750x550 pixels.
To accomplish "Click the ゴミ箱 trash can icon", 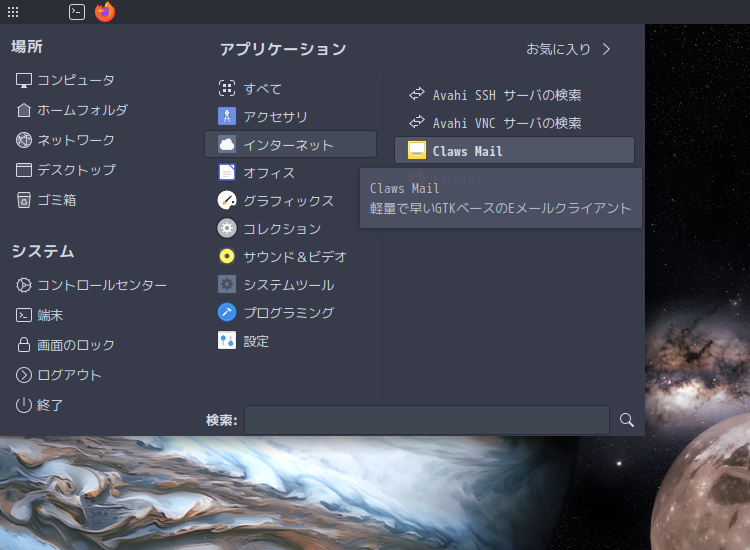I will point(24,200).
